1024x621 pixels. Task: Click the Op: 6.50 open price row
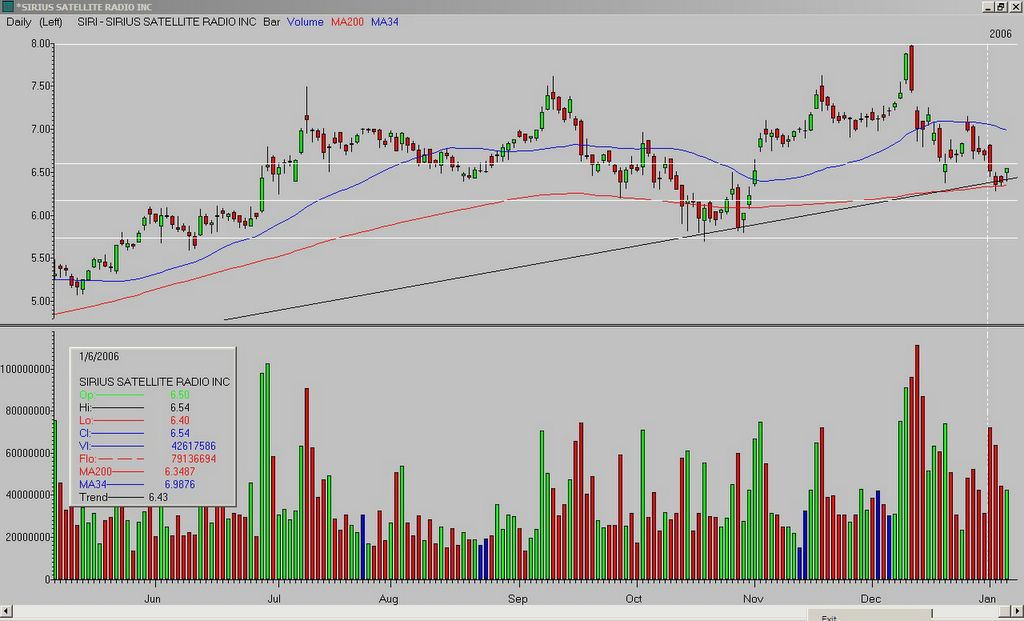pyautogui.click(x=135, y=395)
